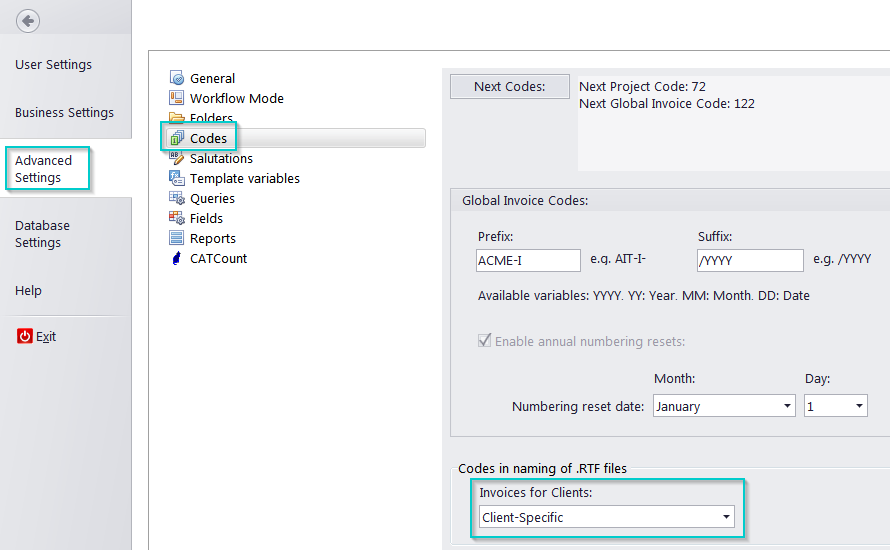The height and width of the screenshot is (550, 890).
Task: Click the CATCount icon
Action: point(177,258)
